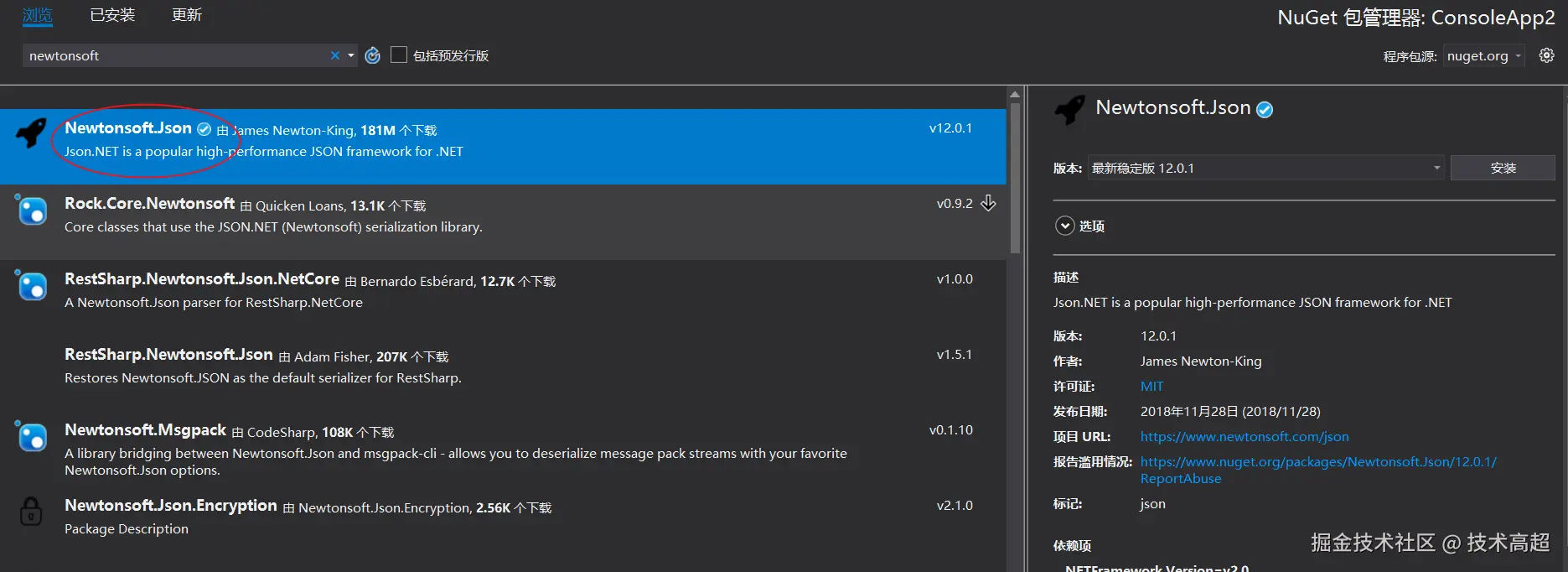
Task: Click verified badge beside Newtonsoft.Json list entry
Action: 204,129
